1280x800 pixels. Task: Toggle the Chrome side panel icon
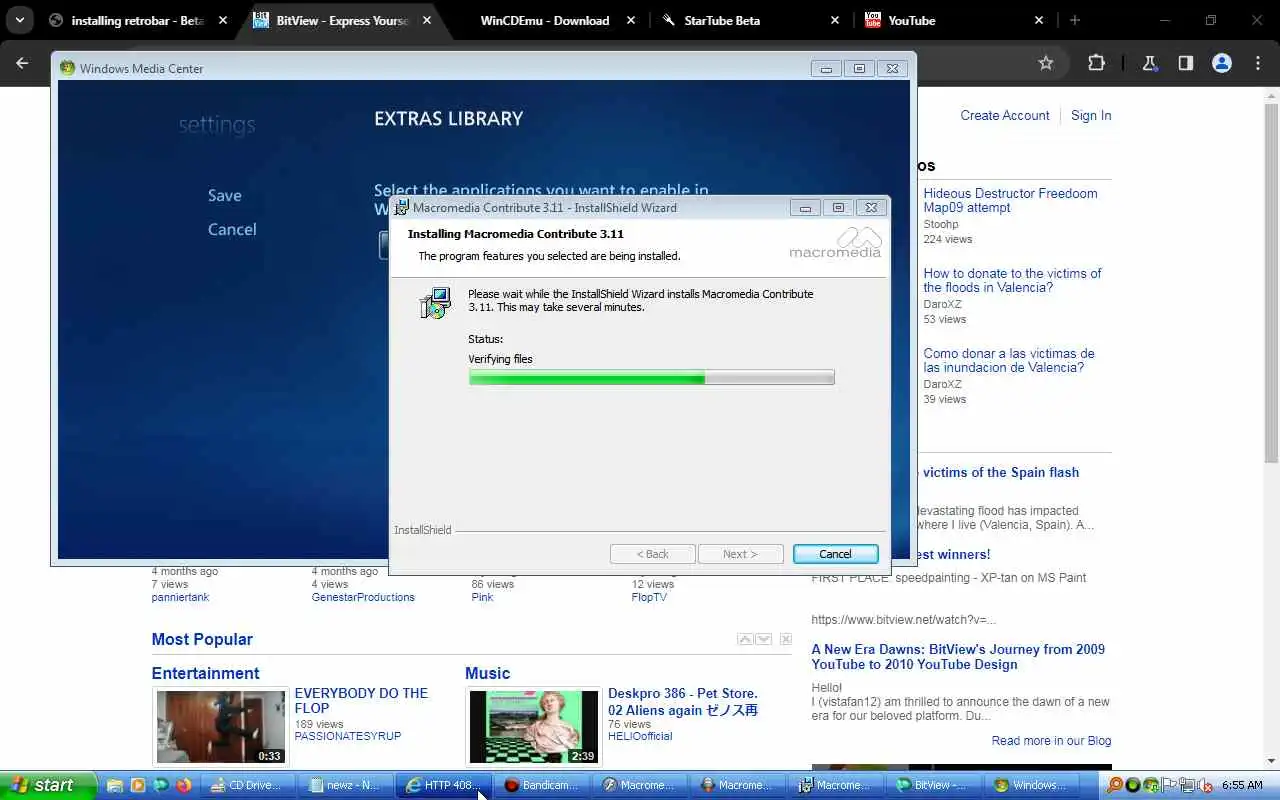1186,63
